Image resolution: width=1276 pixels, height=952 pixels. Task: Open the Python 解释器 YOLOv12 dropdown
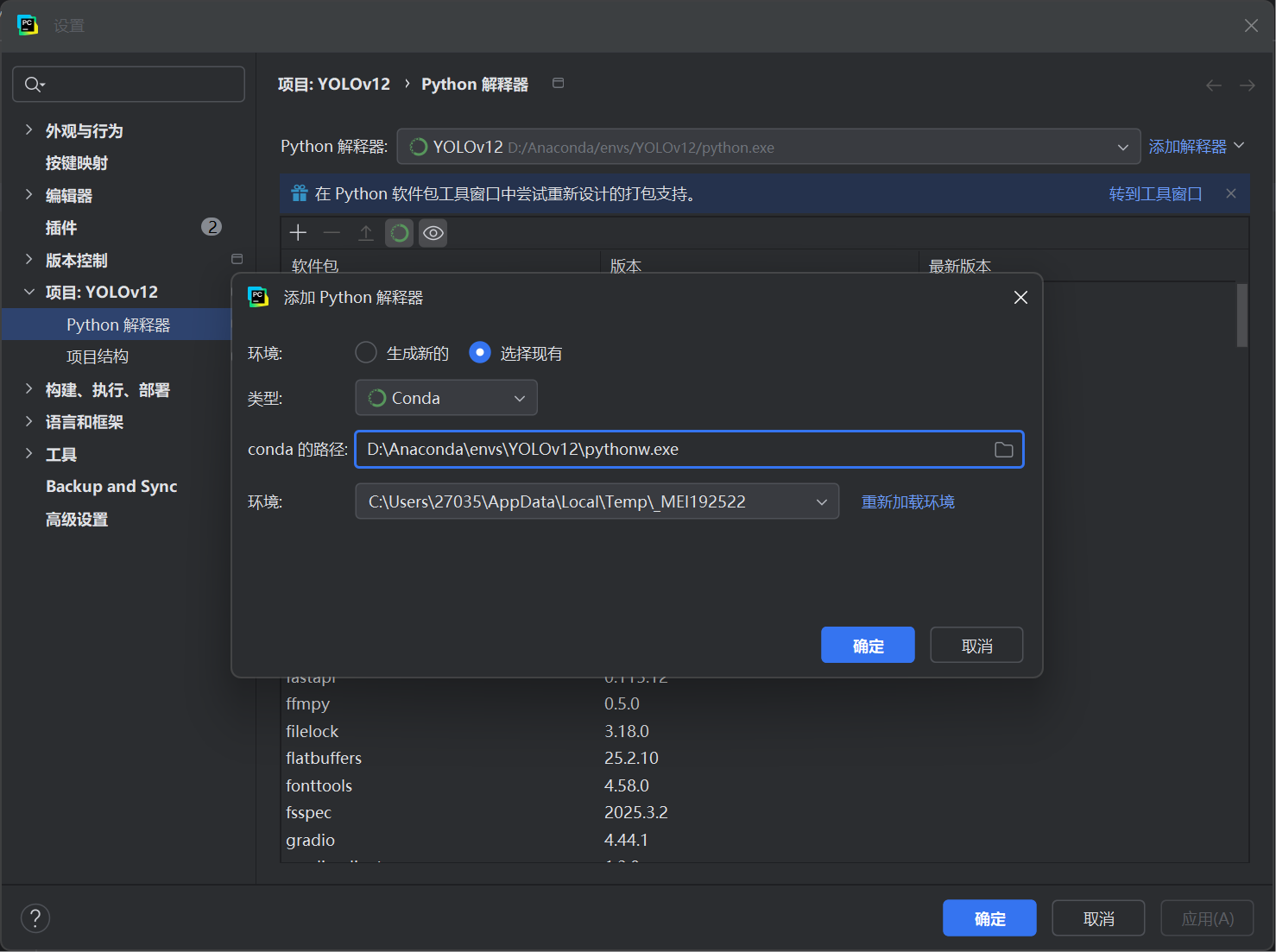768,147
